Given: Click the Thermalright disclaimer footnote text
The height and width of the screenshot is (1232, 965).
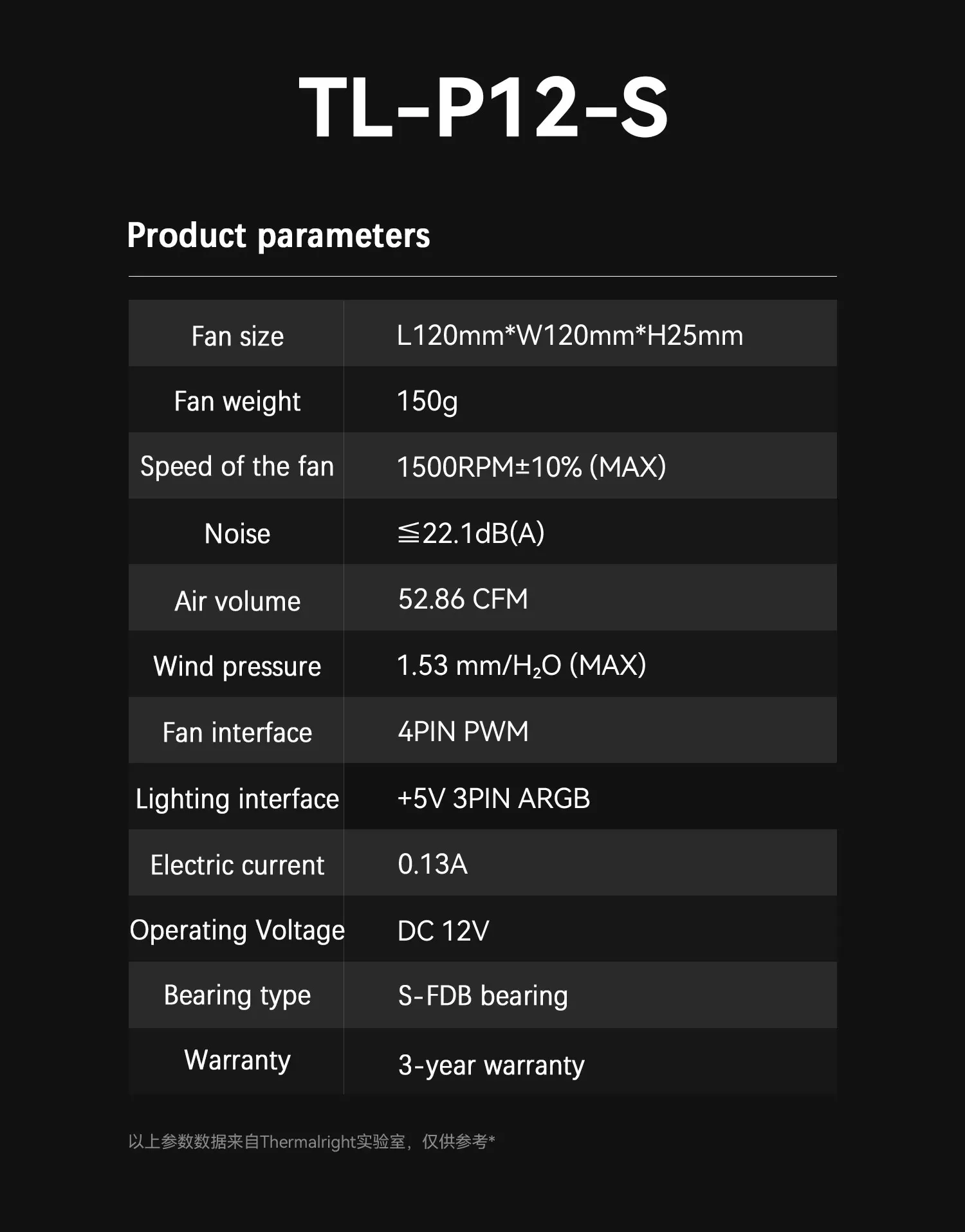Looking at the screenshot, I should click(x=311, y=1142).
